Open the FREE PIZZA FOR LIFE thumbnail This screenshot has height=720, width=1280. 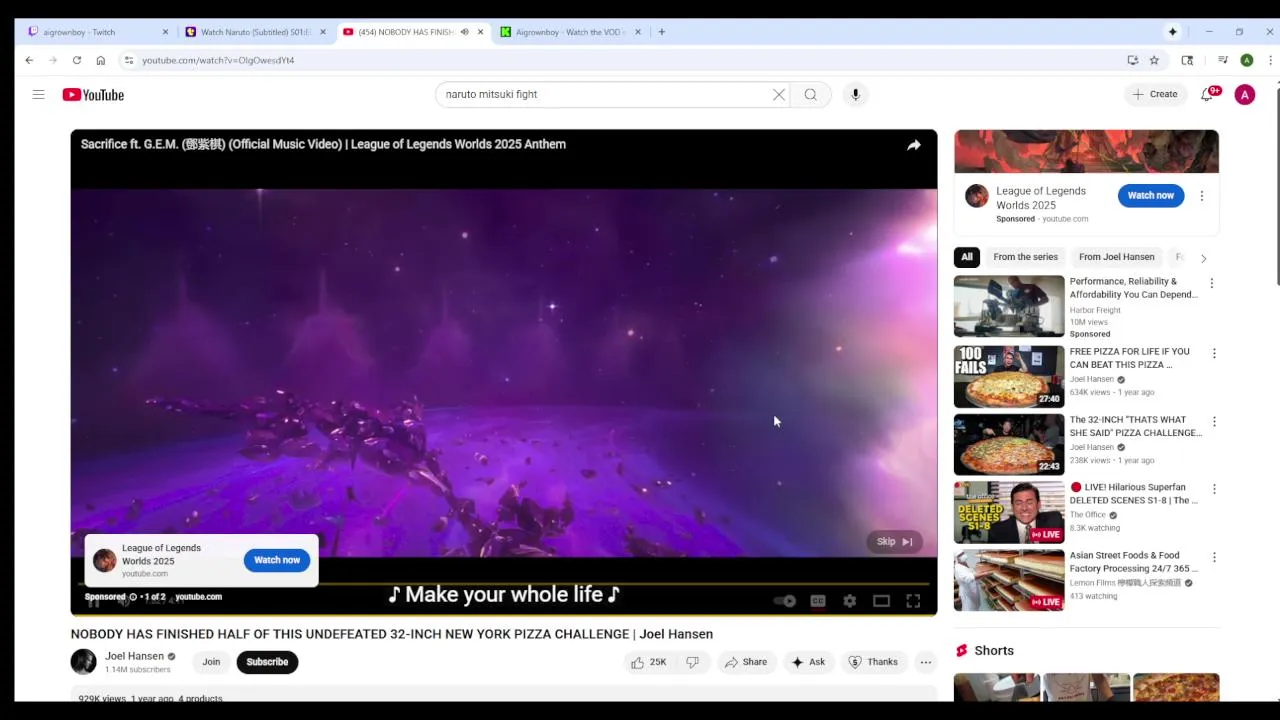[x=1009, y=377]
